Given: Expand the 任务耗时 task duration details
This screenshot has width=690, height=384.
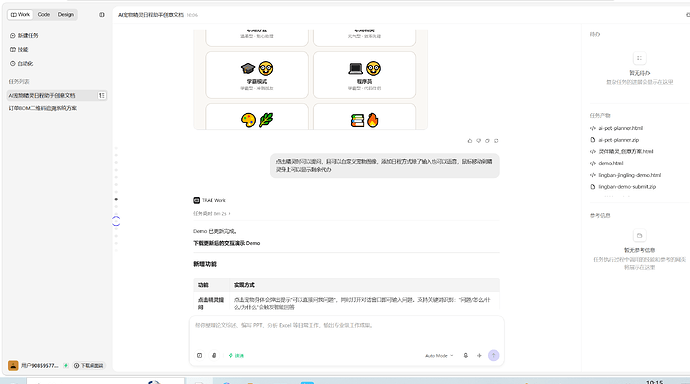Looking at the screenshot, I should click(x=212, y=214).
